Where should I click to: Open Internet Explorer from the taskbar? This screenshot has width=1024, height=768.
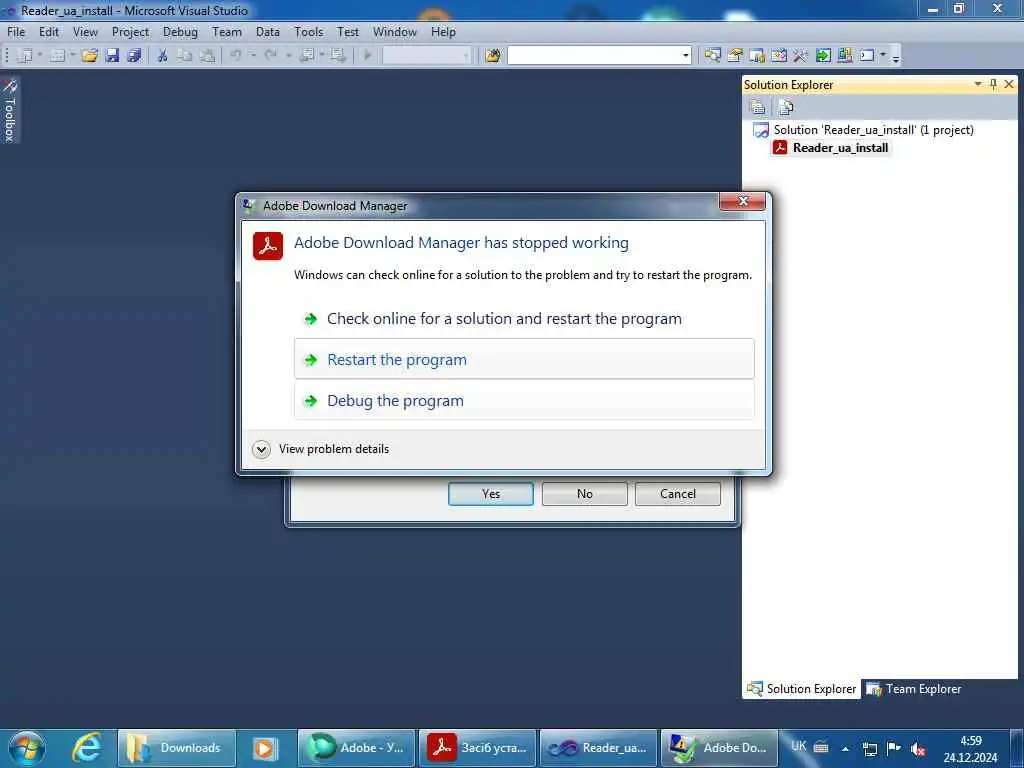87,748
